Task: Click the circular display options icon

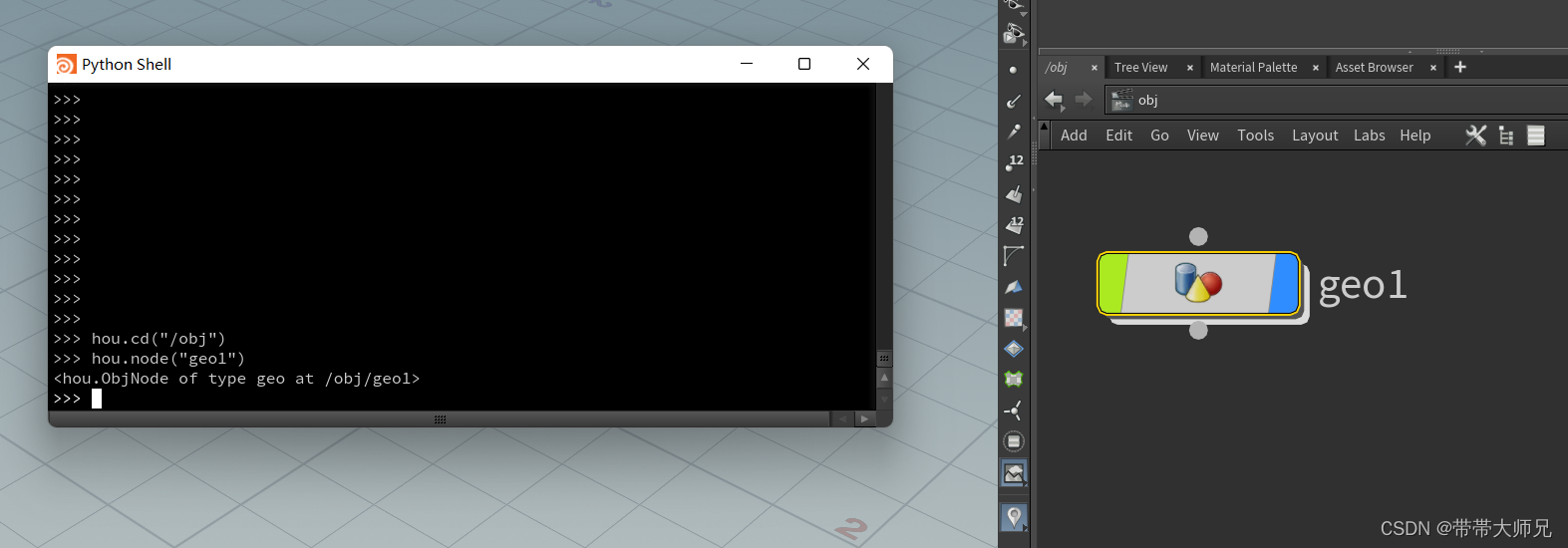Action: tap(1014, 441)
